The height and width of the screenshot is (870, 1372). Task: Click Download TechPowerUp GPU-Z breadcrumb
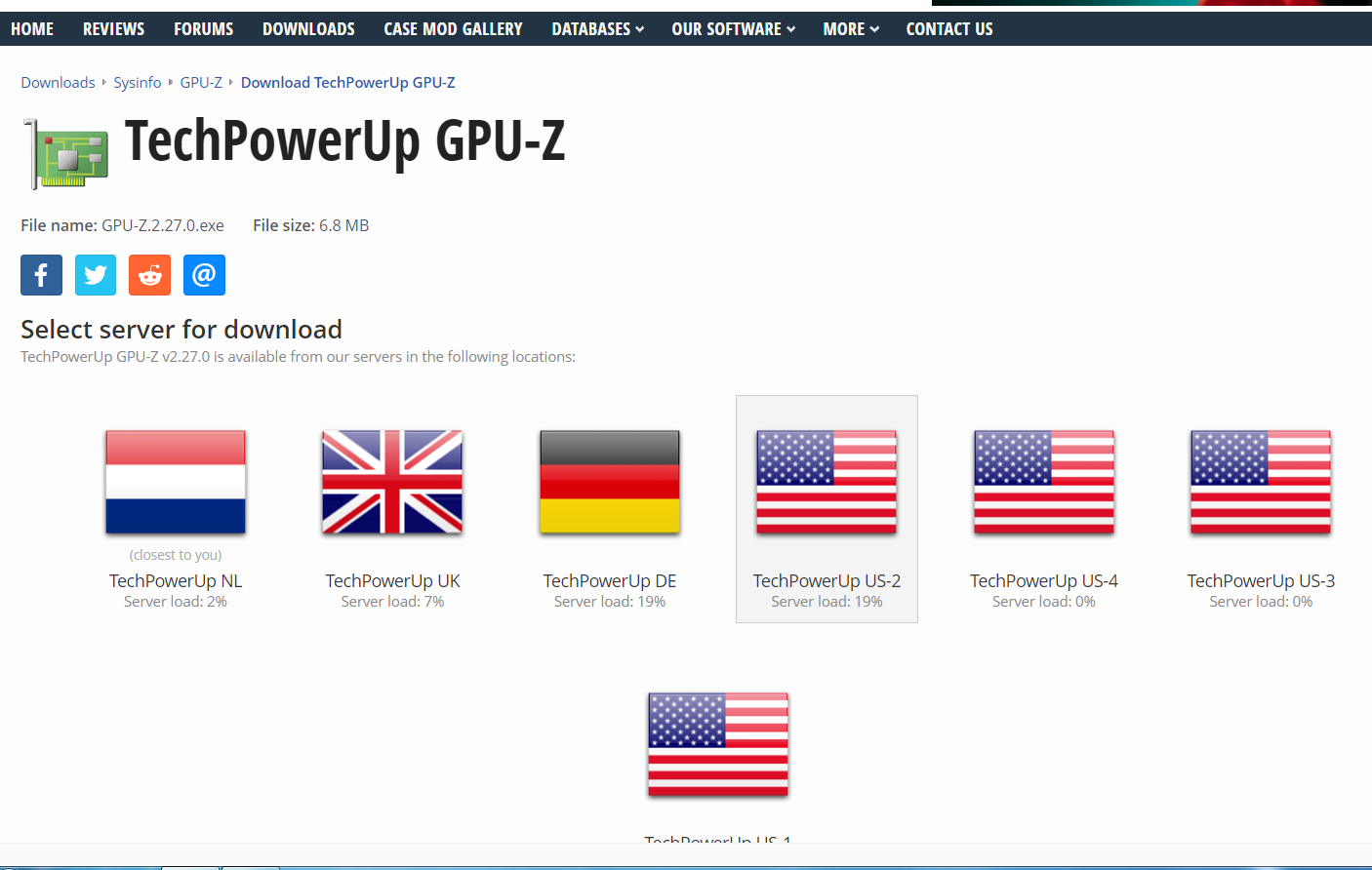[x=348, y=83]
